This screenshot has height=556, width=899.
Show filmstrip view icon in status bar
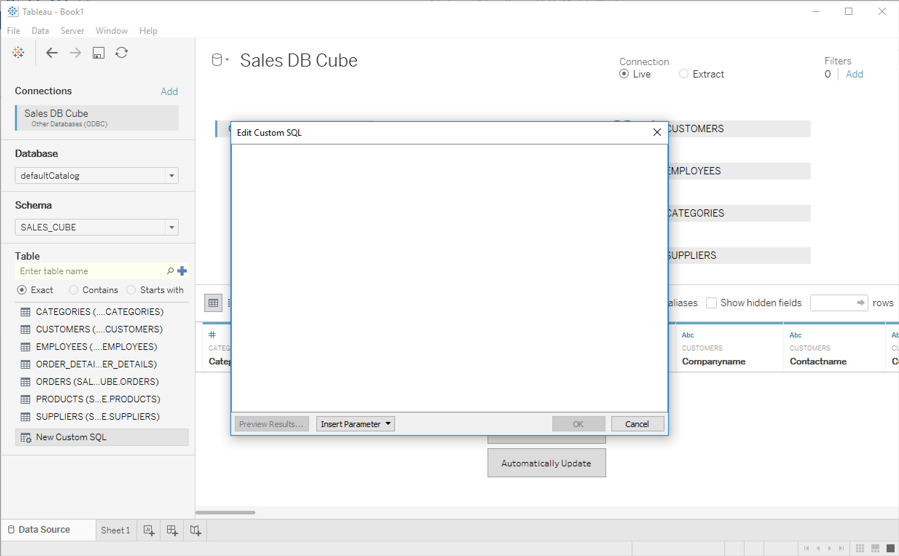pos(875,549)
